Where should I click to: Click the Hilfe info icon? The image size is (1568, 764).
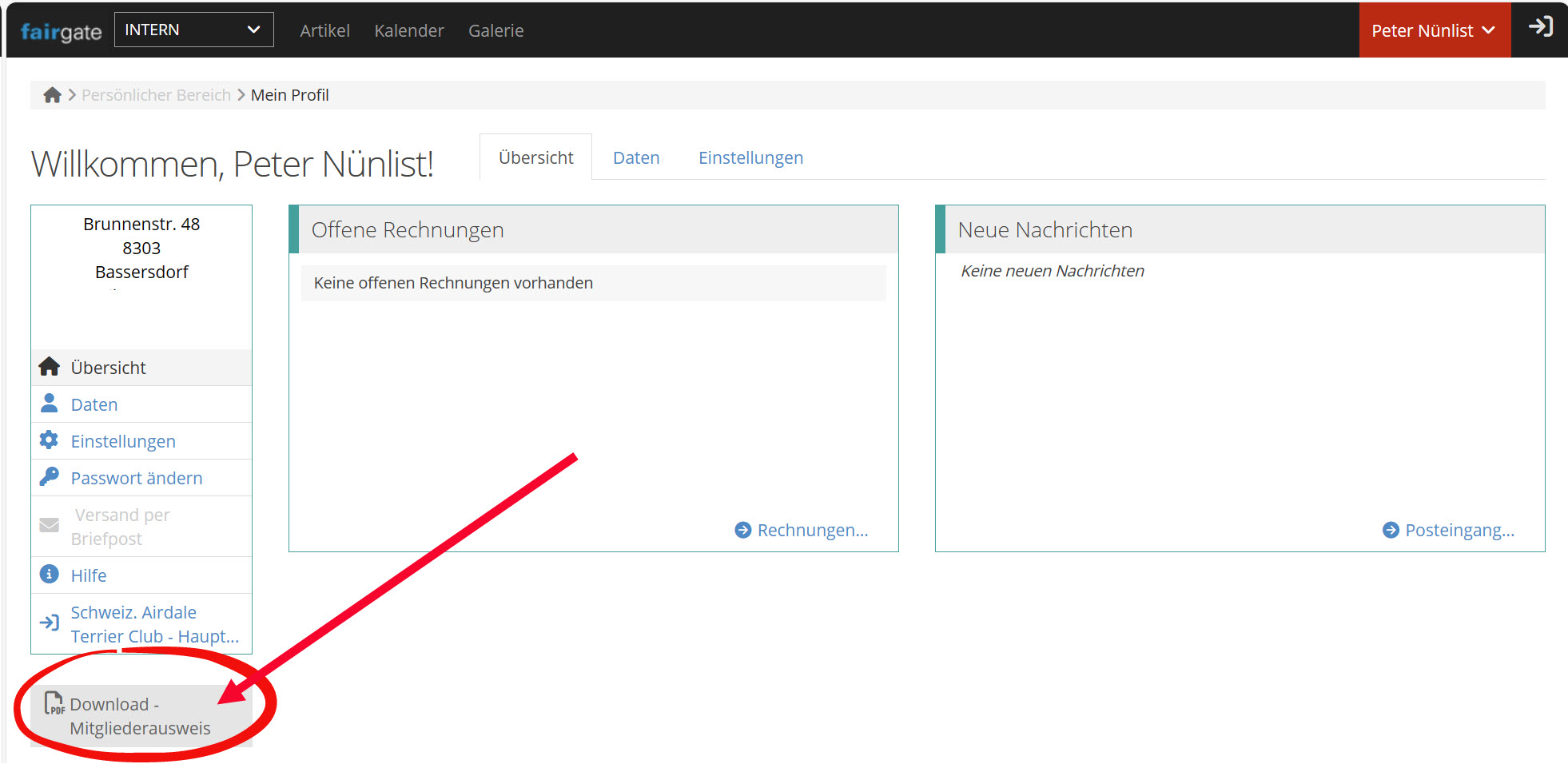pos(49,574)
